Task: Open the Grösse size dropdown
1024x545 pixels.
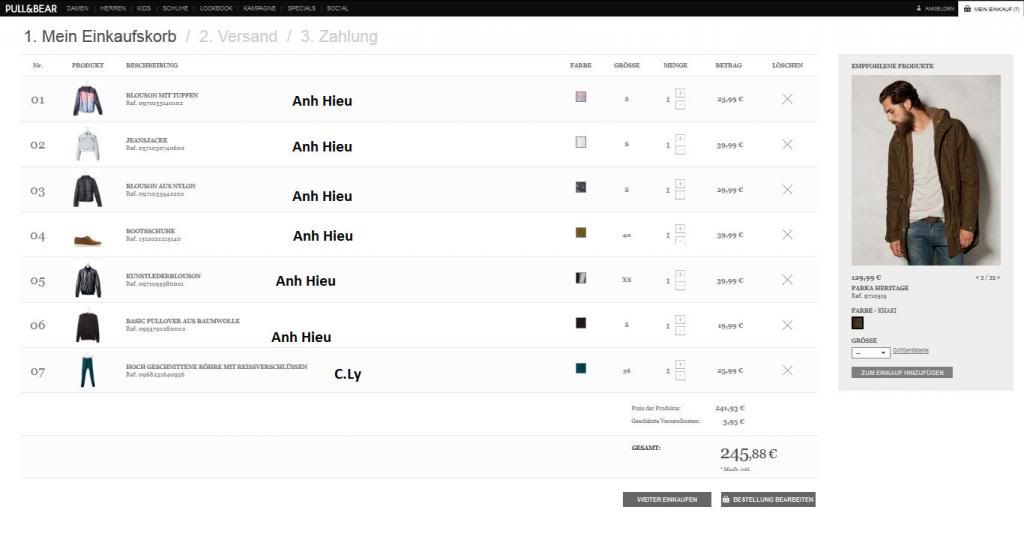Action: point(870,352)
